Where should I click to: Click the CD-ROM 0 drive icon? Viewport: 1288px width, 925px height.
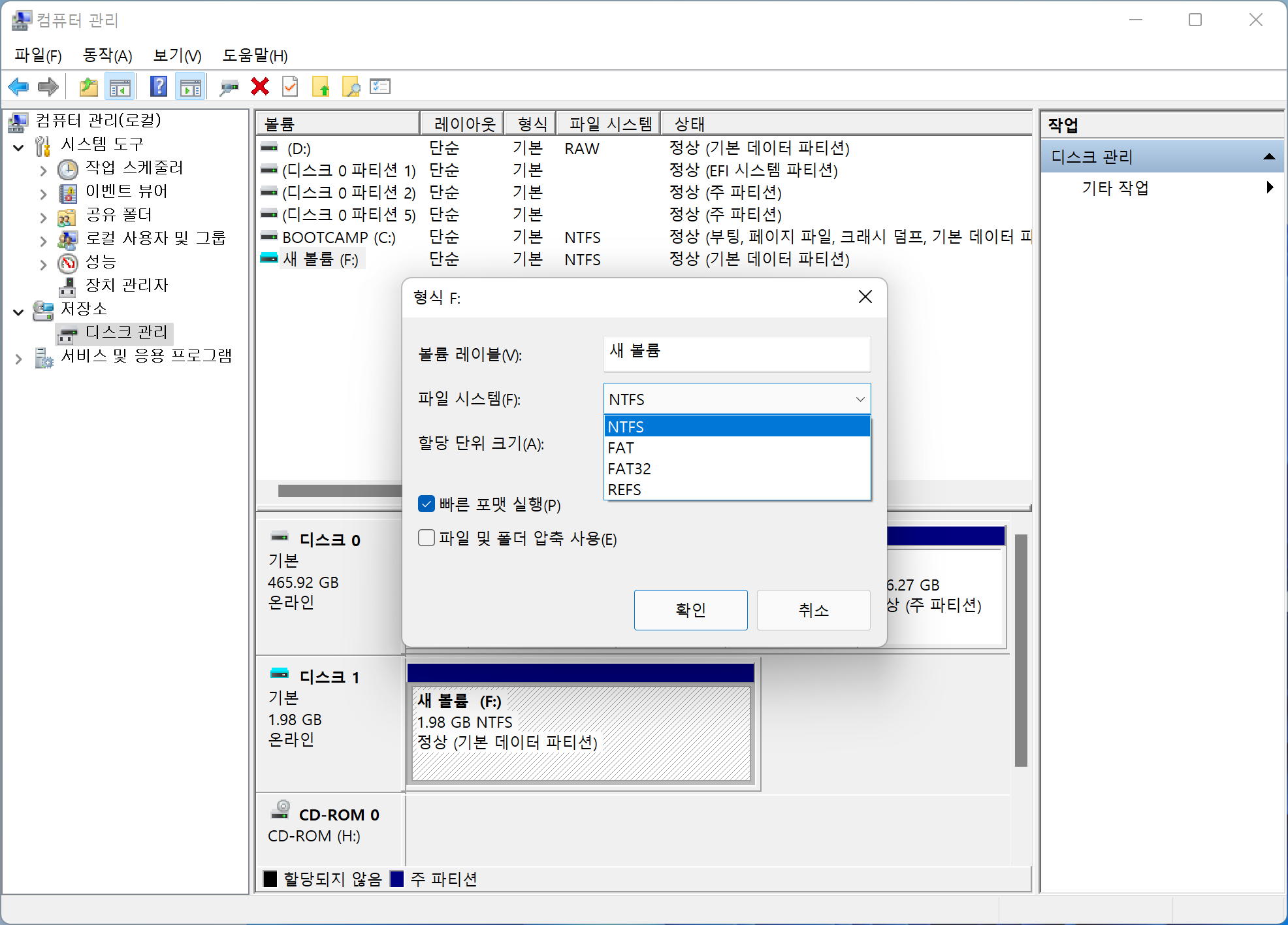coord(281,810)
